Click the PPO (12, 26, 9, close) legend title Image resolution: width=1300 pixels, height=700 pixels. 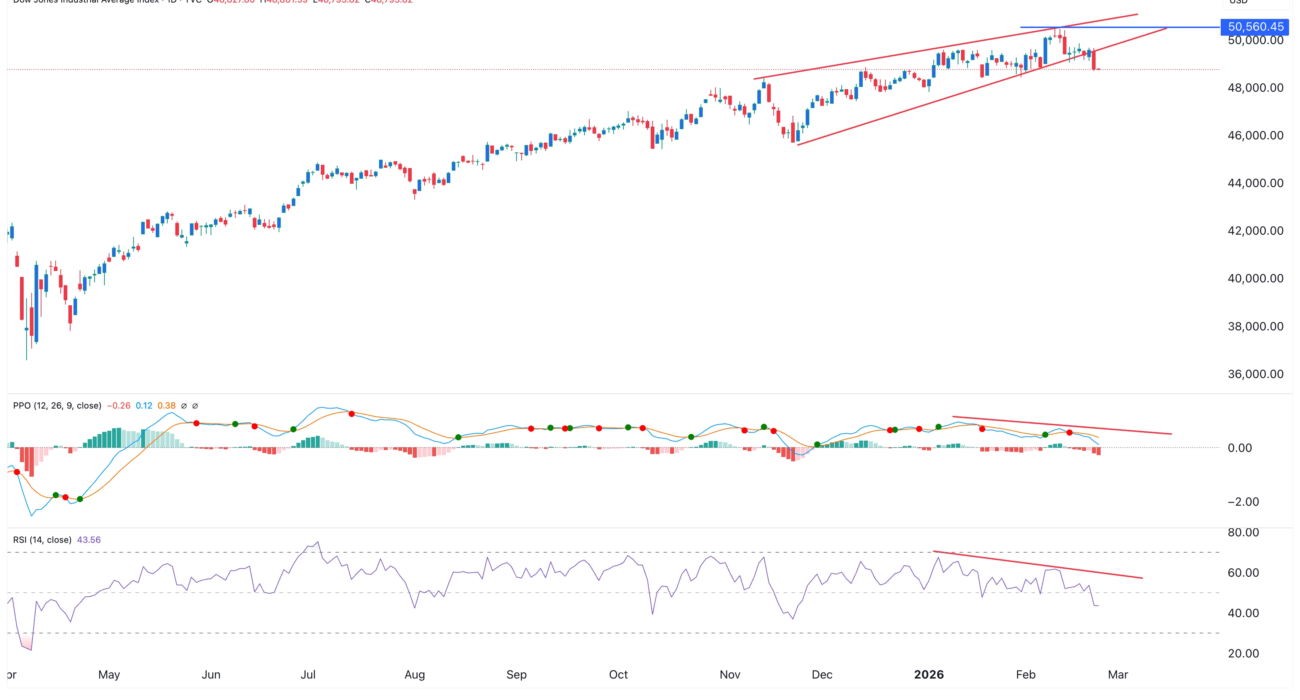(x=58, y=406)
